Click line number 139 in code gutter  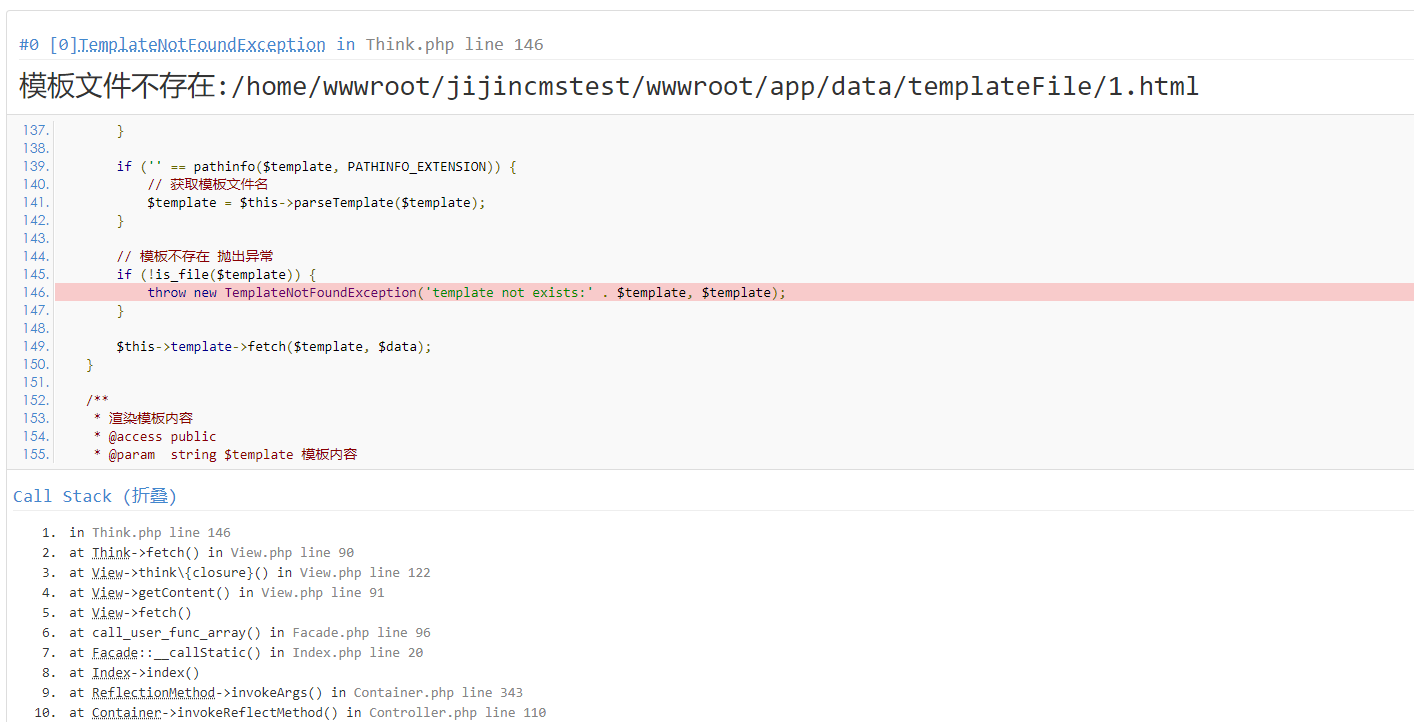coord(35,166)
